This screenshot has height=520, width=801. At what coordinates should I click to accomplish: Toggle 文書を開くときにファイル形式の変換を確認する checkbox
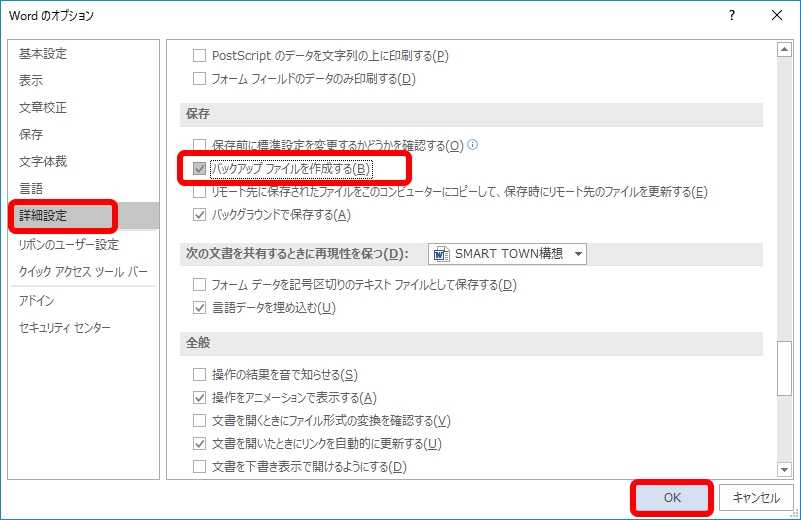199,421
